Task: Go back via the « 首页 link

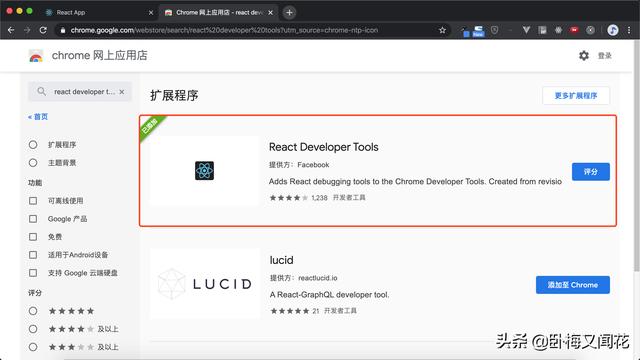Action: coord(38,117)
